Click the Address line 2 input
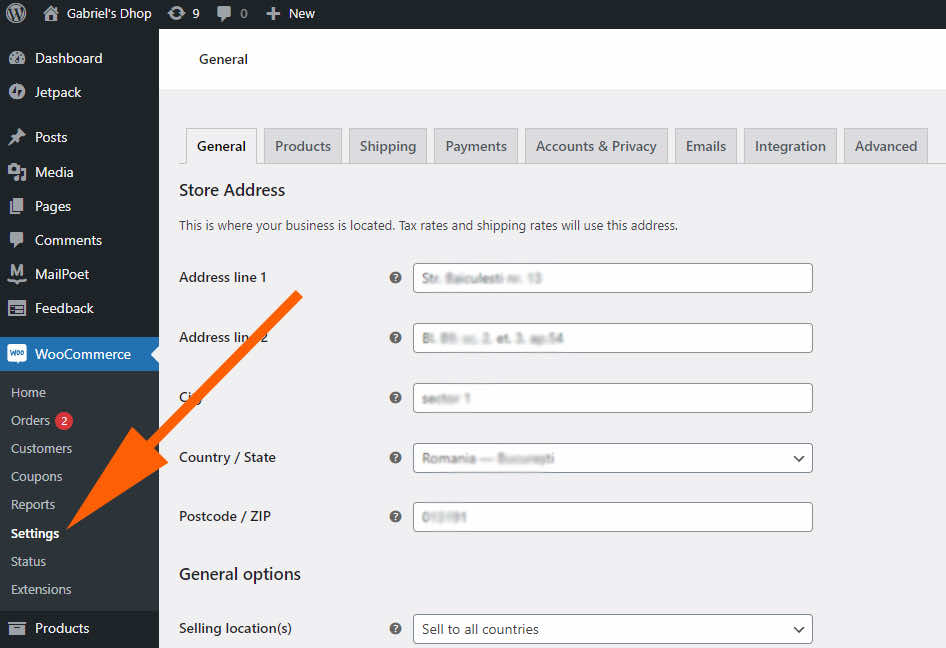Viewport: 946px width, 648px height. [612, 338]
